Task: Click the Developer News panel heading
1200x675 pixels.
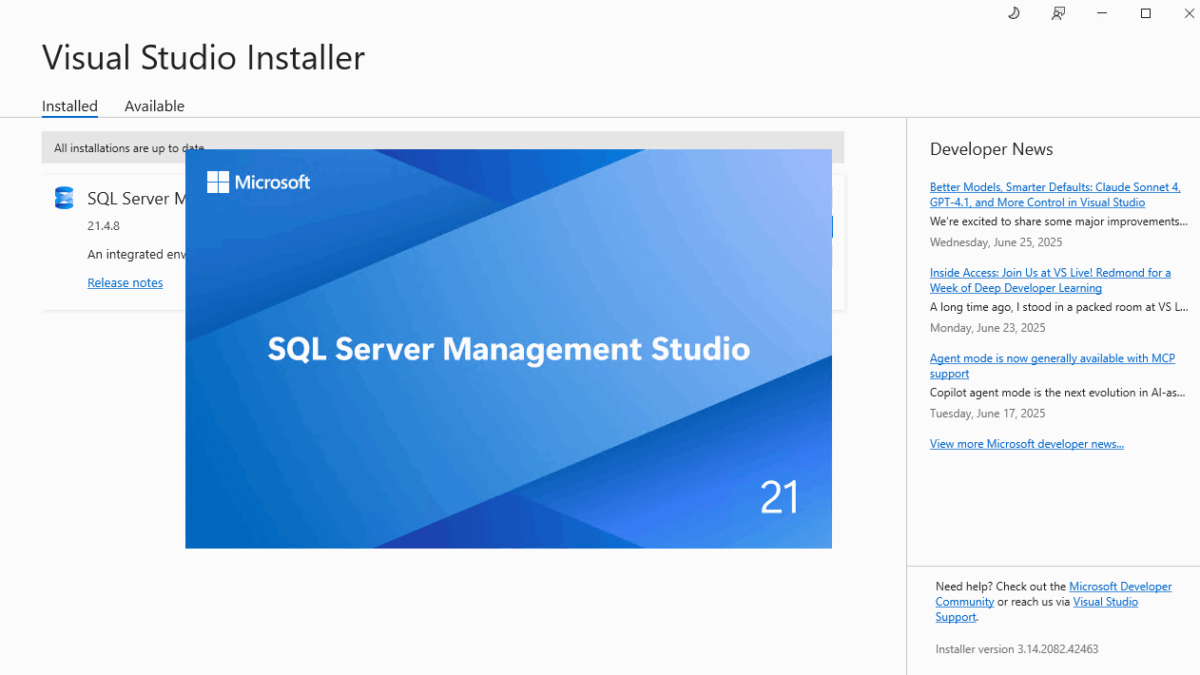Action: 991,148
